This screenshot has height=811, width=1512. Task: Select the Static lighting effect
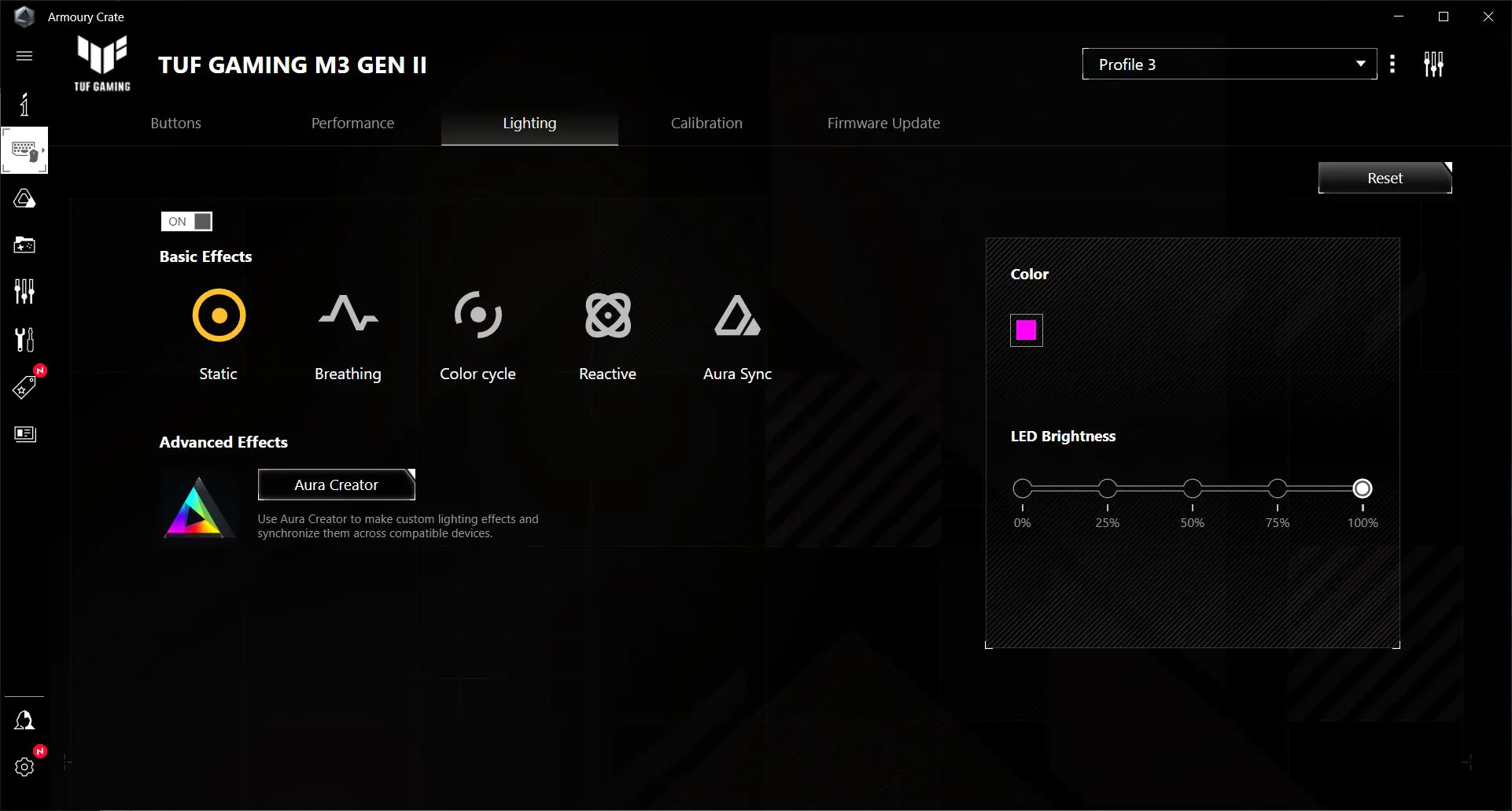[219, 335]
